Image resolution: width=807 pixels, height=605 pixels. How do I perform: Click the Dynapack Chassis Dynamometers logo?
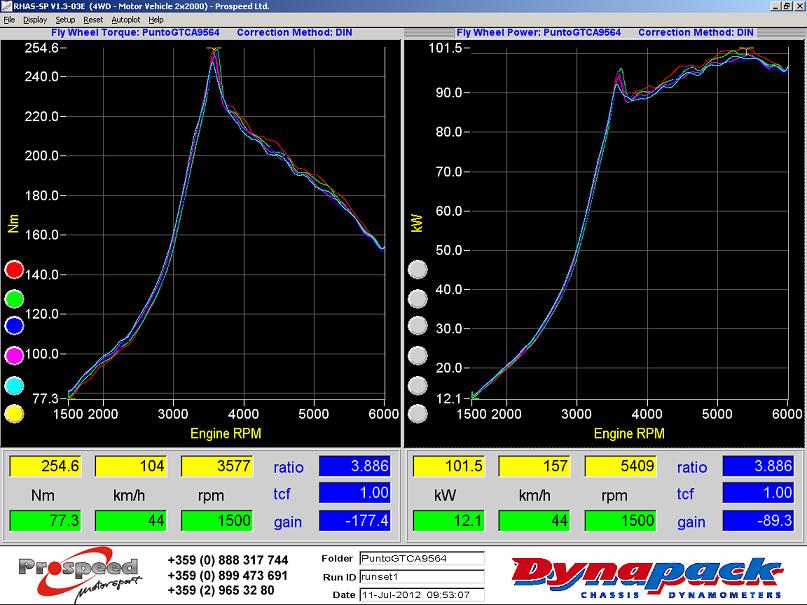(x=646, y=576)
